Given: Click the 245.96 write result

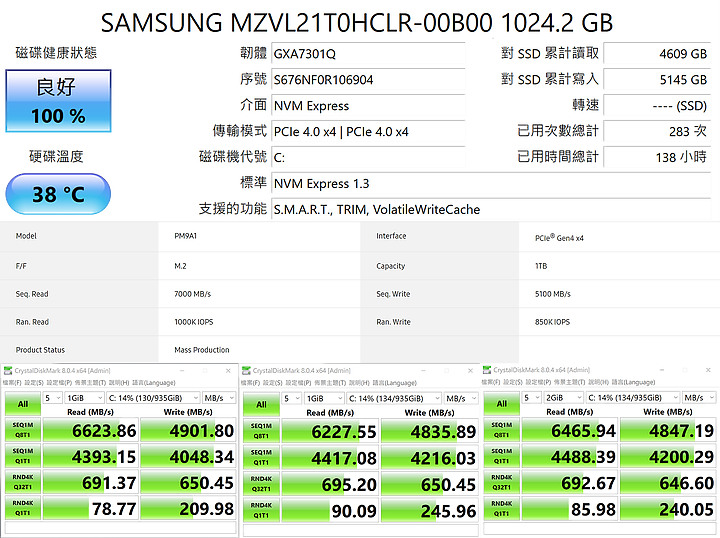Looking at the screenshot, I should coord(429,510).
